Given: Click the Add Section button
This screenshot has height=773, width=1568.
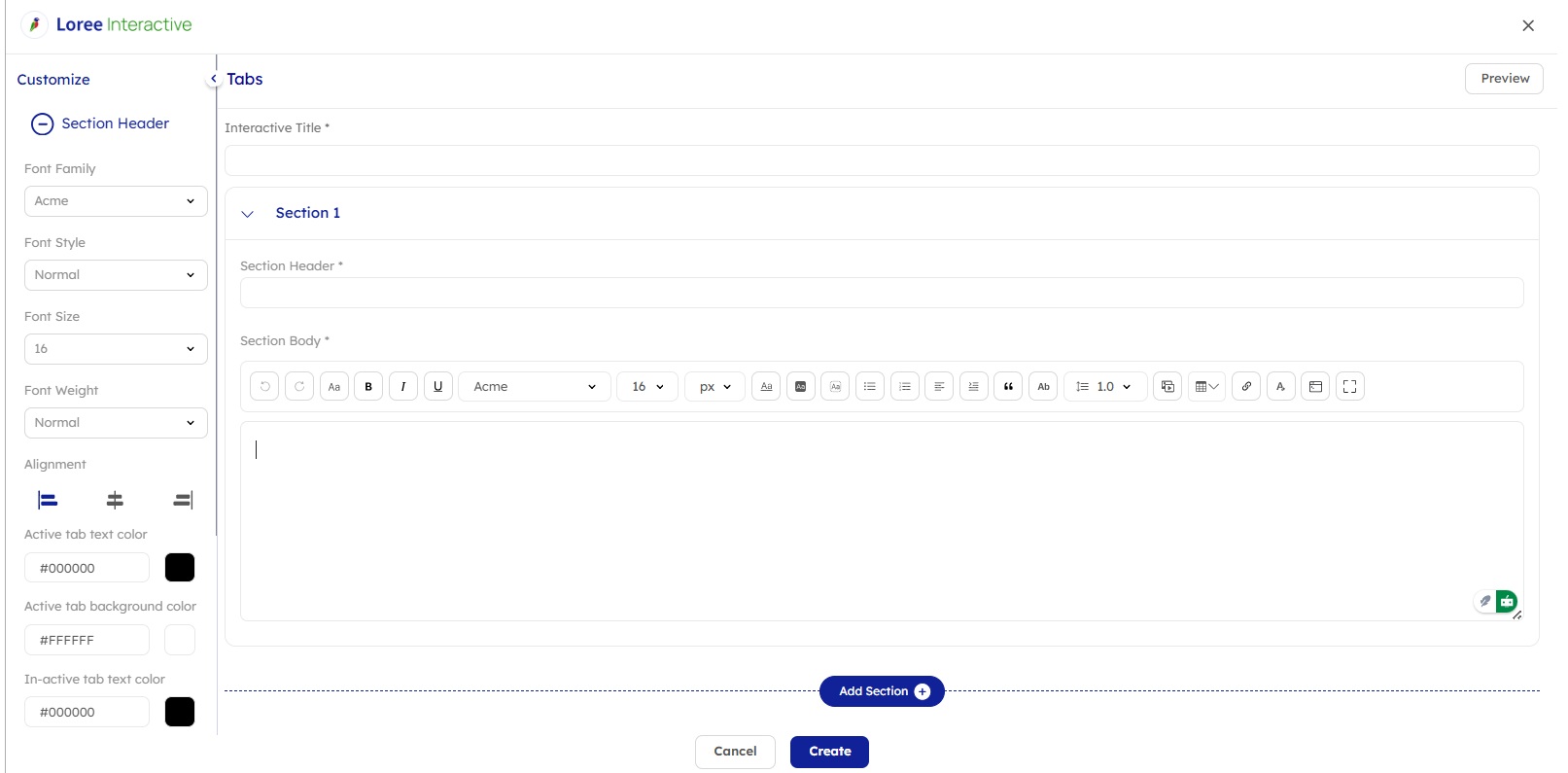Looking at the screenshot, I should click(882, 691).
